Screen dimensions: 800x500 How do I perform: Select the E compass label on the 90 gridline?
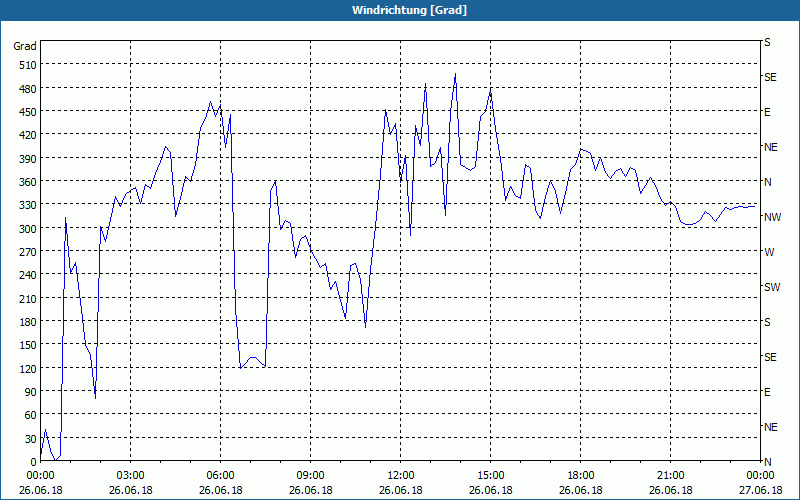pyautogui.click(x=767, y=392)
